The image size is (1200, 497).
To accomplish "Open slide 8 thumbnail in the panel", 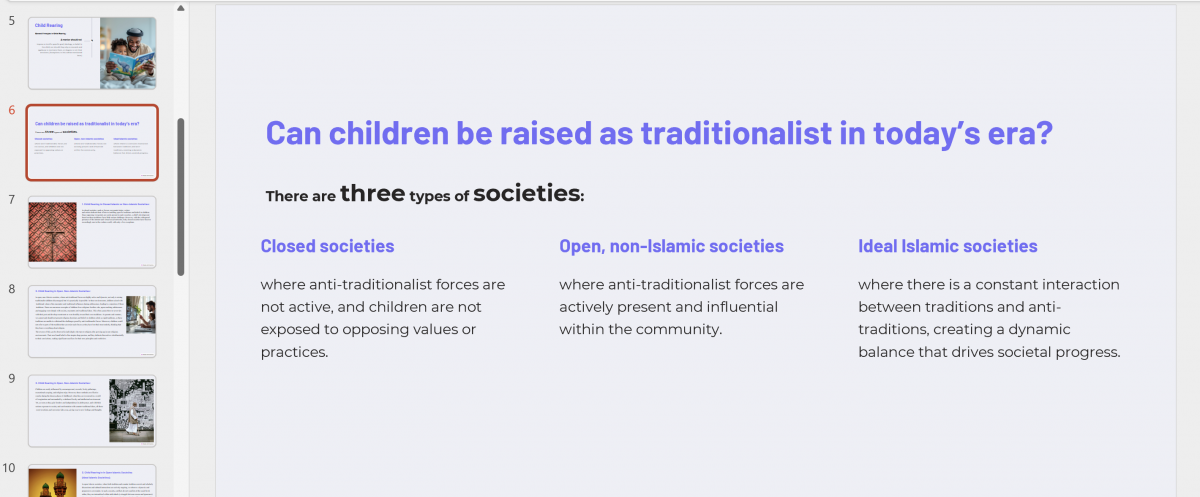I will click(92, 322).
